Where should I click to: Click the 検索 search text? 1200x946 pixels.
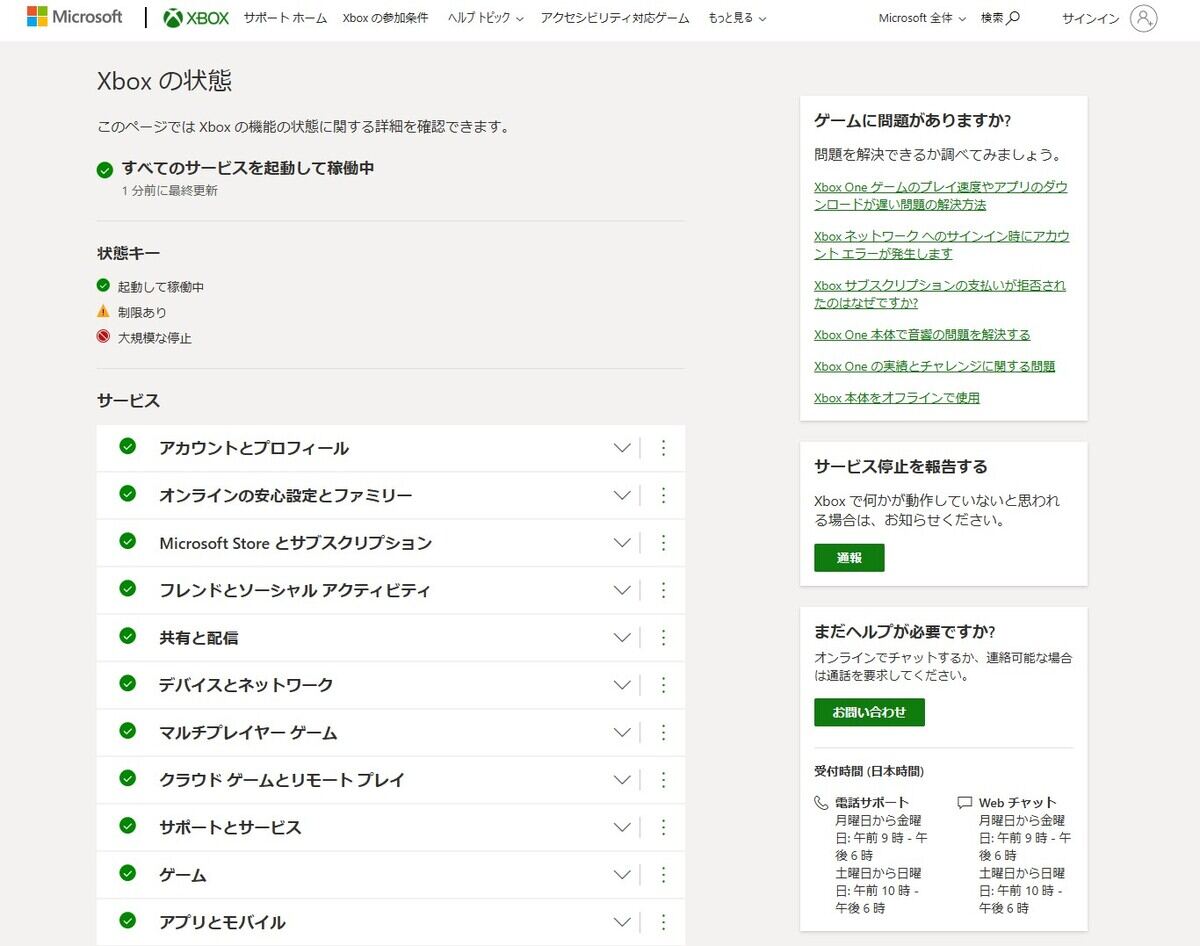tap(992, 18)
